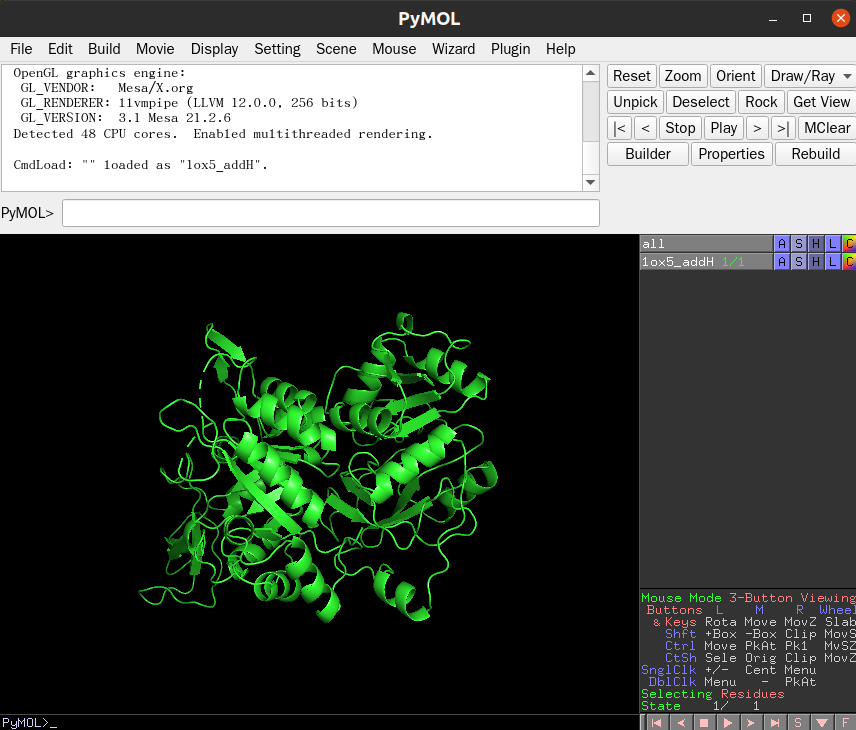Open Hide menu for 1ox5_addH

point(816,262)
